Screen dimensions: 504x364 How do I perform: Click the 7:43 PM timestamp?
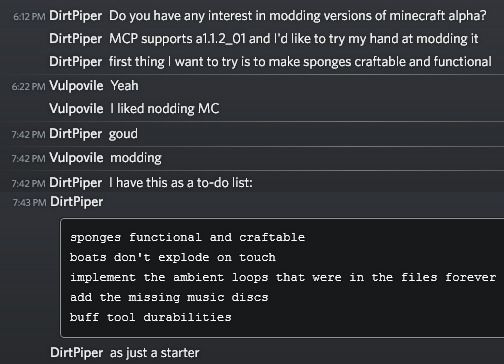(x=29, y=202)
